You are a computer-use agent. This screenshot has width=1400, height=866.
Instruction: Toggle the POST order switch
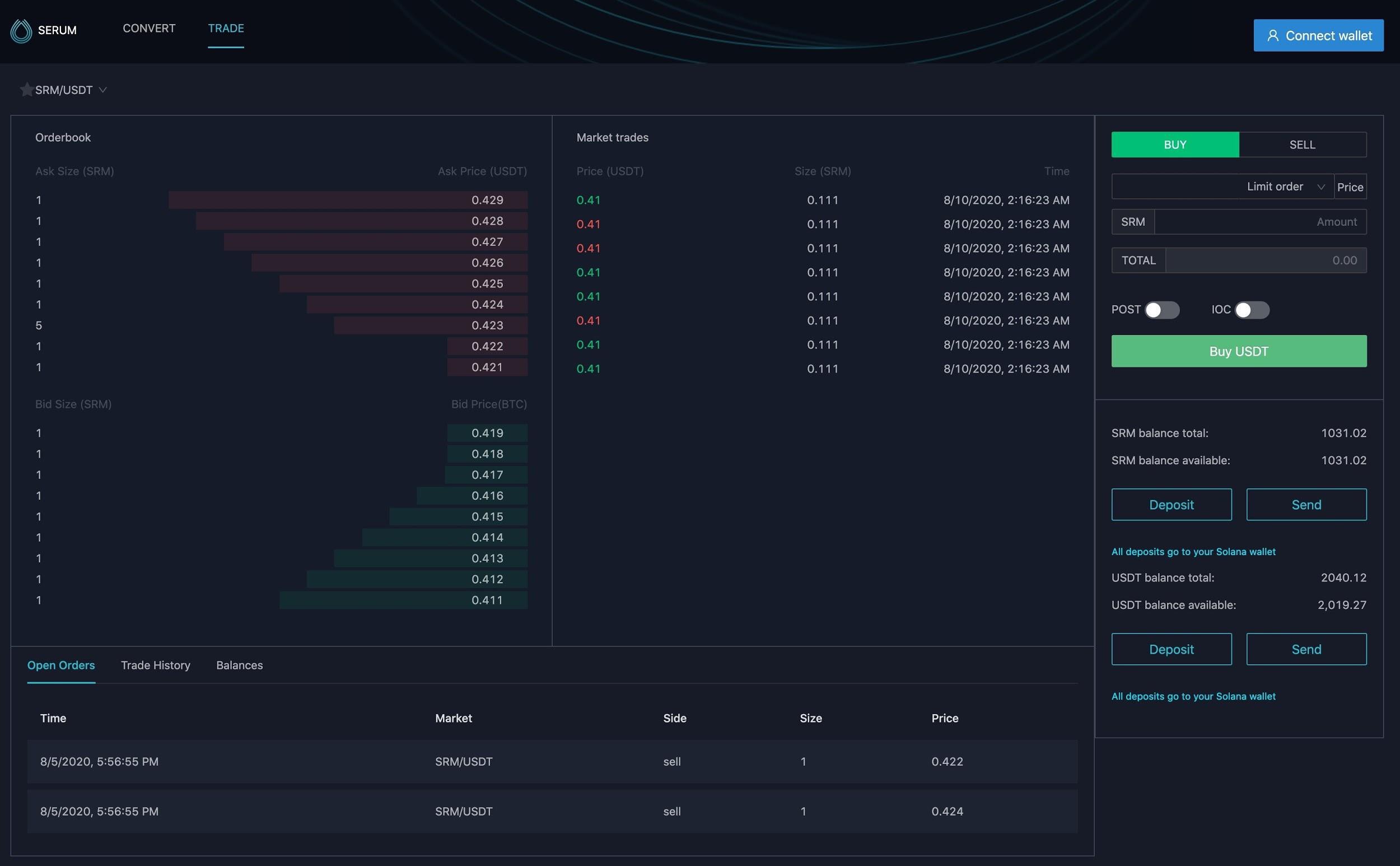pos(1161,310)
